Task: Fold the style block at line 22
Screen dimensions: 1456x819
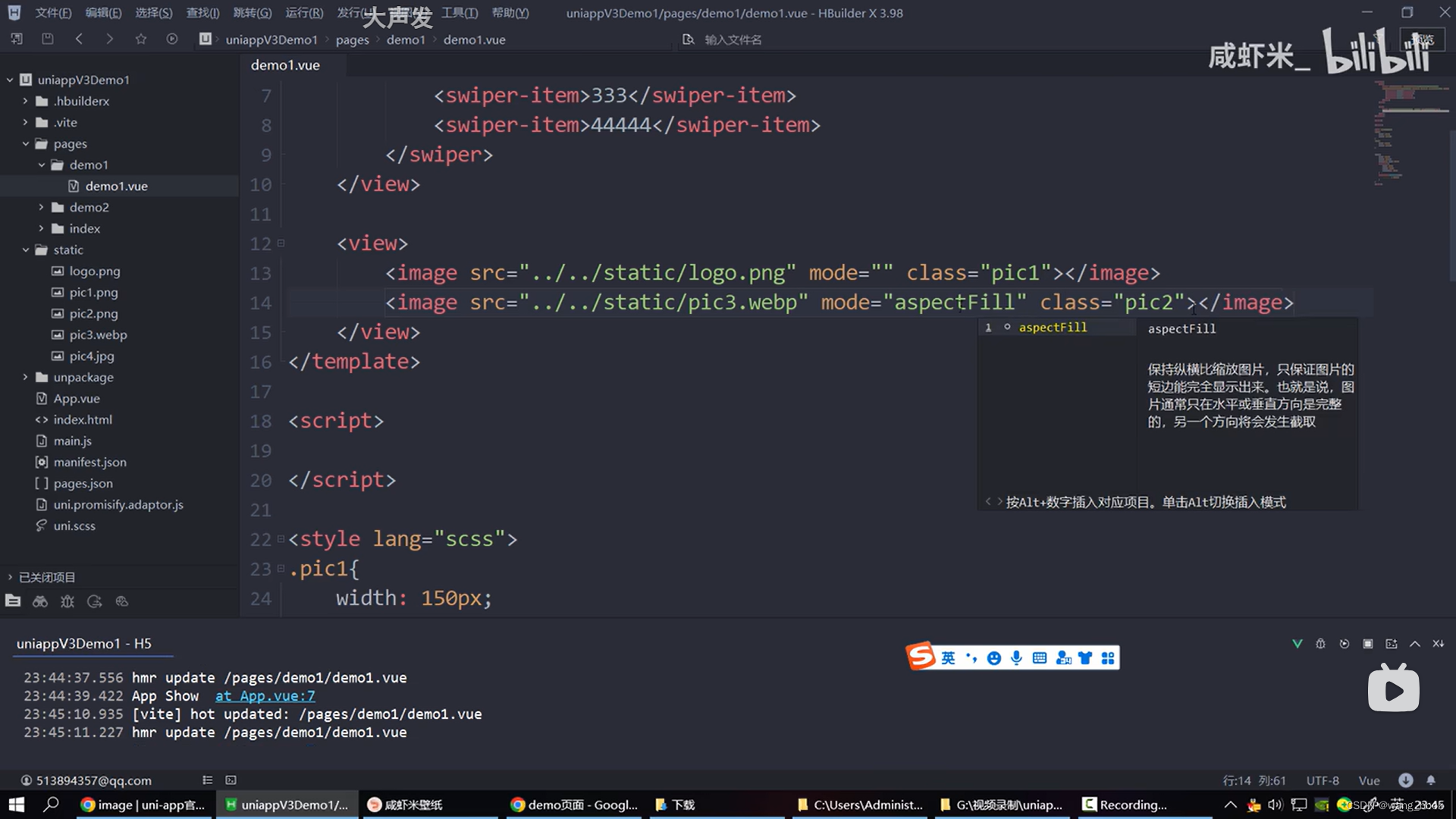Action: tap(281, 539)
